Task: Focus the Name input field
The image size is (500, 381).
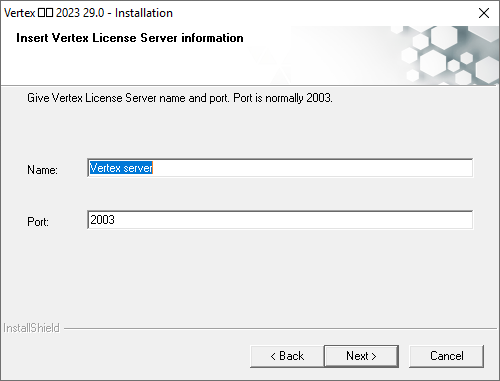Action: click(x=280, y=168)
